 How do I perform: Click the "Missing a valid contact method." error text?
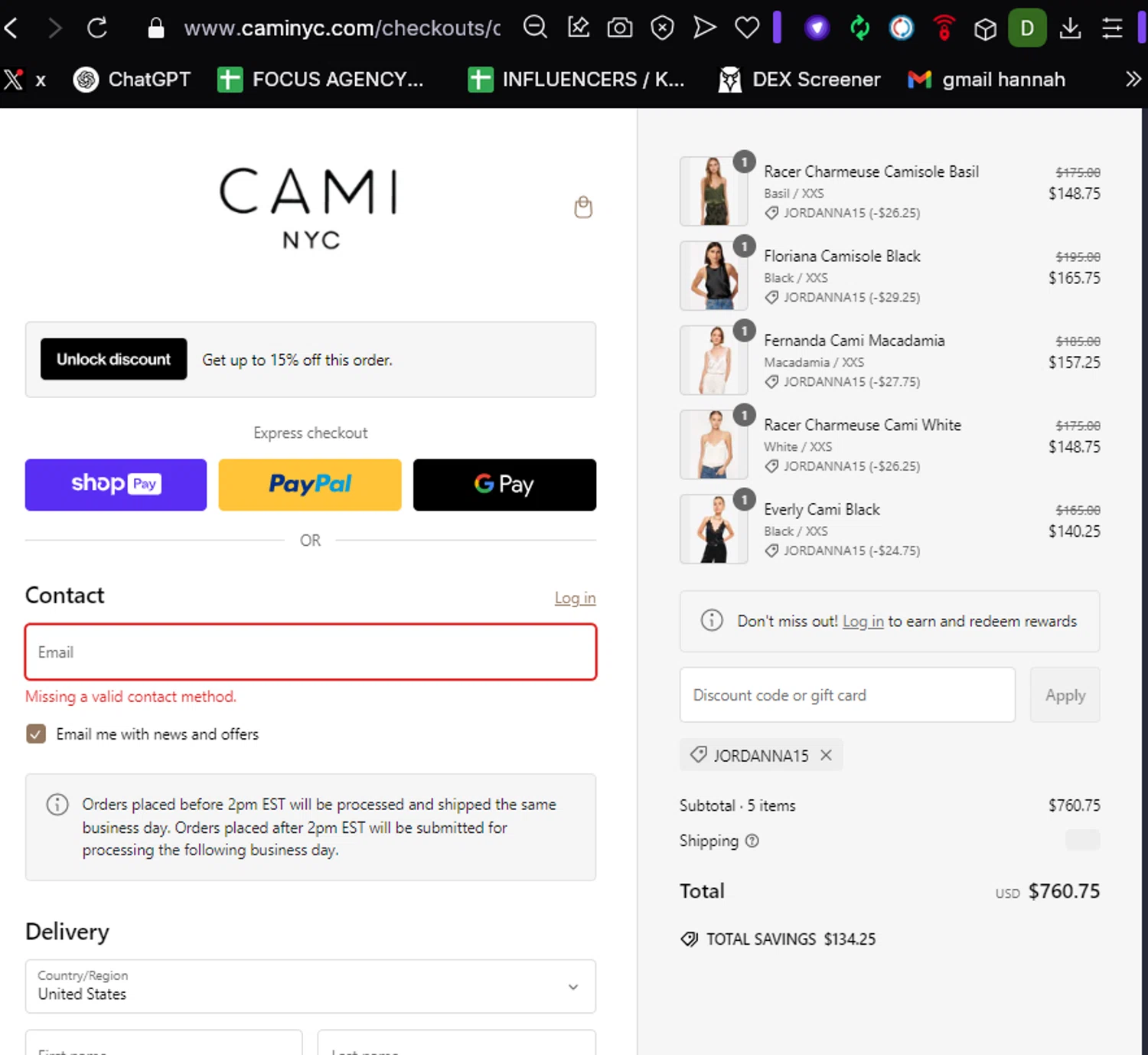pos(131,697)
